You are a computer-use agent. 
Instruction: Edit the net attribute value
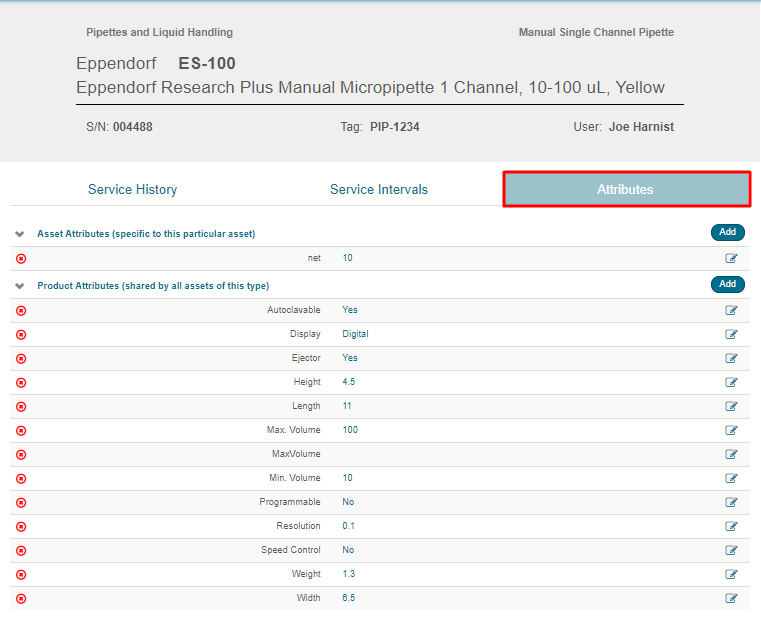point(731,258)
